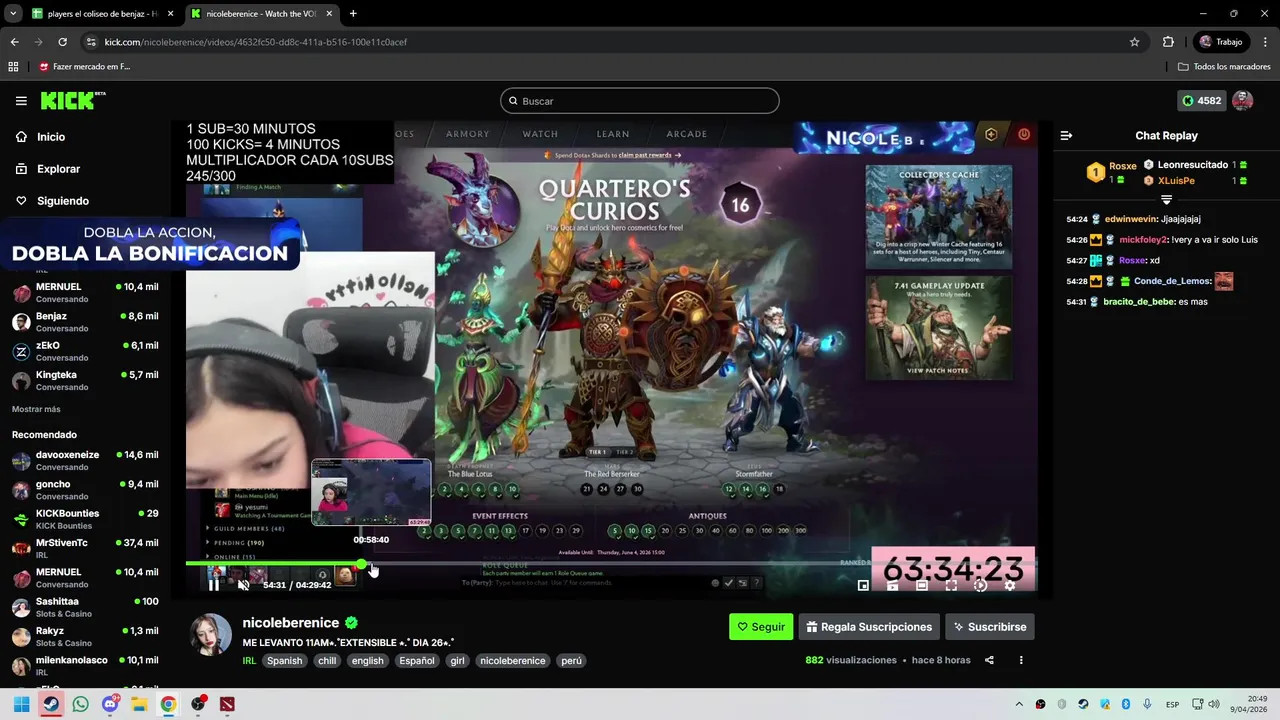Click Leonresucitado in chat leaderboard
Viewport: 1280px width, 720px height.
click(x=1193, y=165)
